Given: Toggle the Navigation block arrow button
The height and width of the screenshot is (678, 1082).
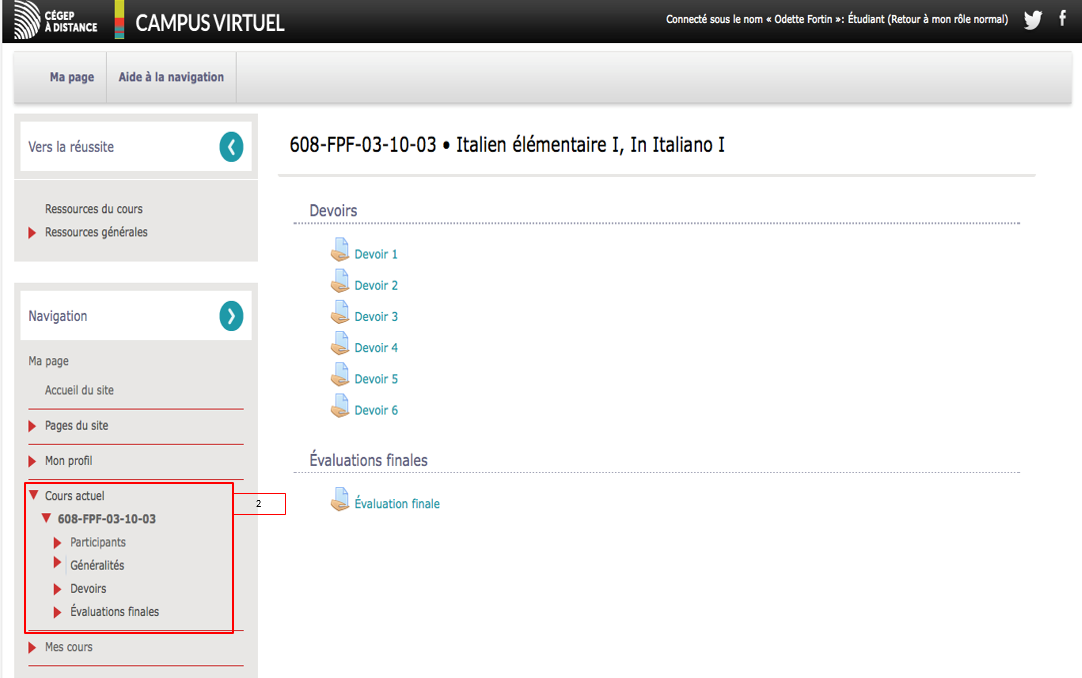Looking at the screenshot, I should [231, 316].
